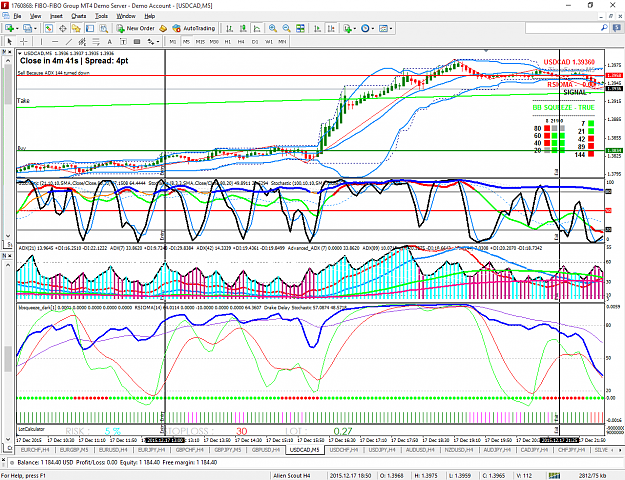Viewport: 625px width, 480px height.
Task: Select the trendline tool
Action: tap(69, 41)
